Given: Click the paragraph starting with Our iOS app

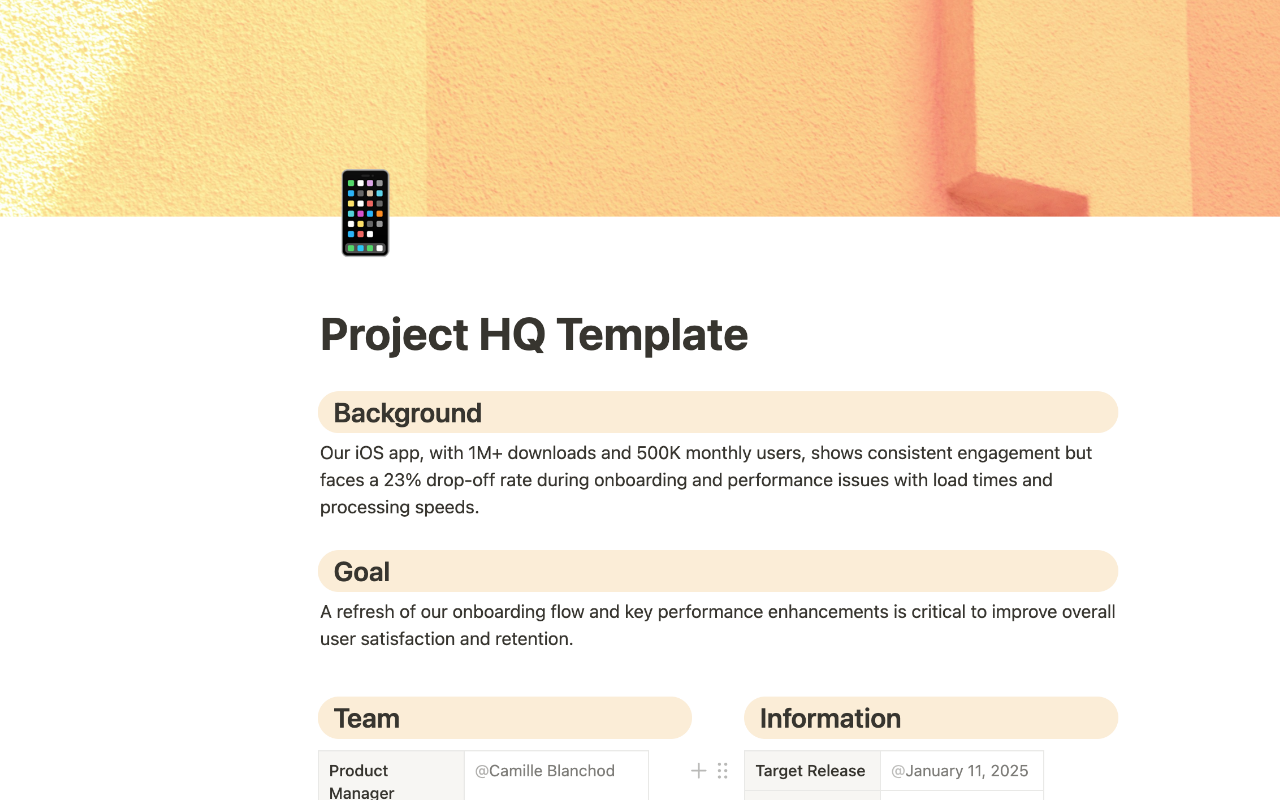Looking at the screenshot, I should coord(706,480).
